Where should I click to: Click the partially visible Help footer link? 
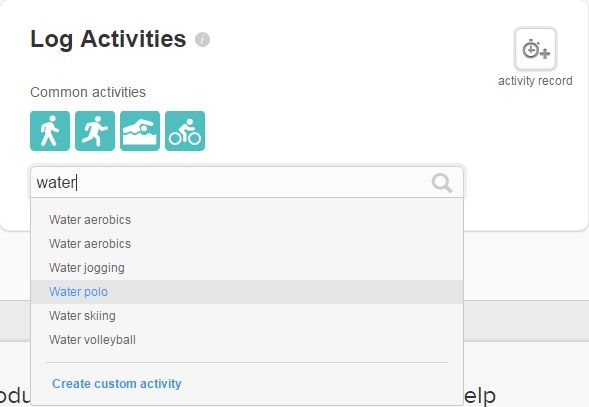coord(480,395)
